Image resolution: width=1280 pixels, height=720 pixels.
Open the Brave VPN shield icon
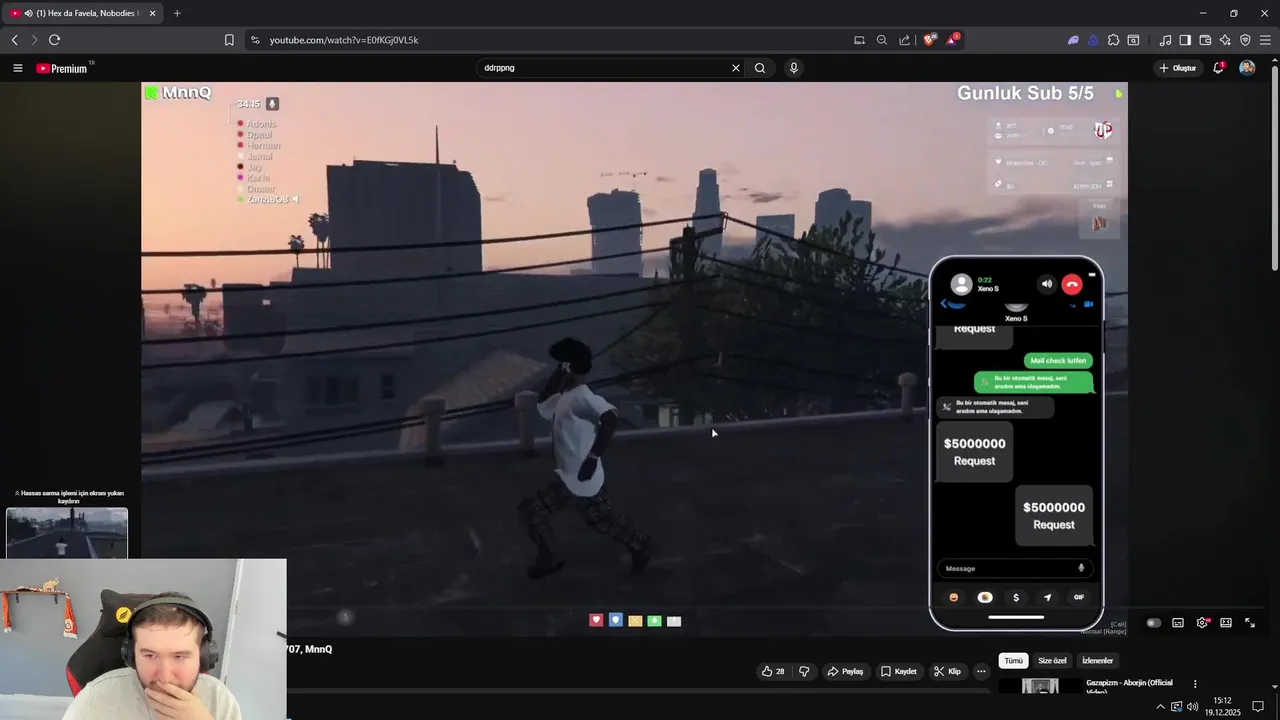pos(1245,40)
